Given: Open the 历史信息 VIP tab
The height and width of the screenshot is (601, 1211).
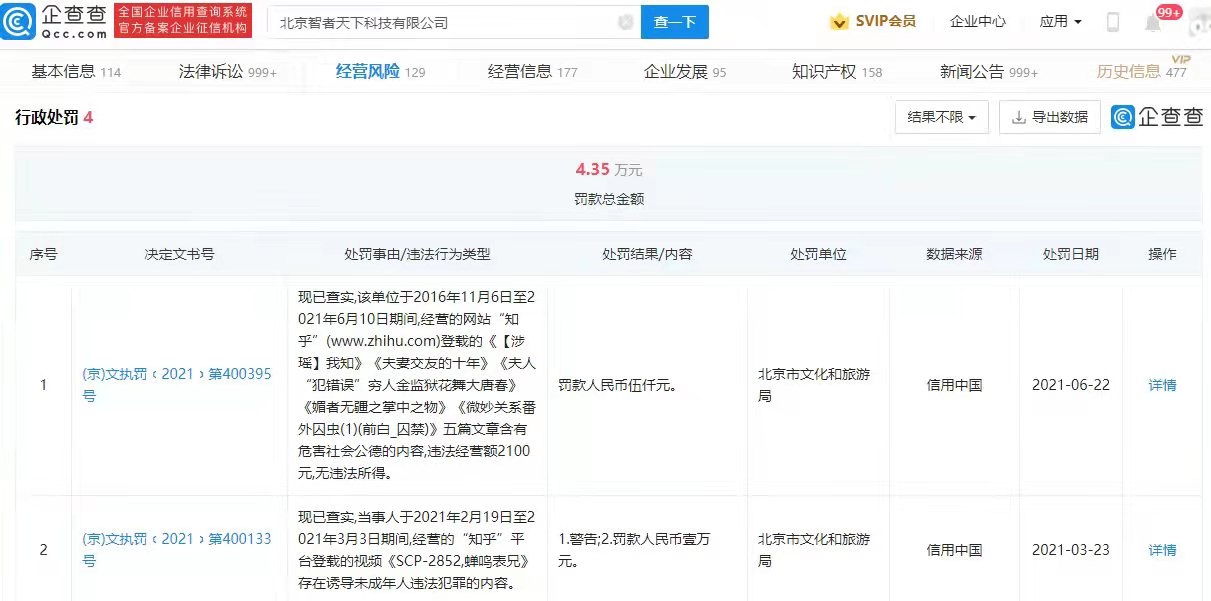Looking at the screenshot, I should click(1143, 70).
